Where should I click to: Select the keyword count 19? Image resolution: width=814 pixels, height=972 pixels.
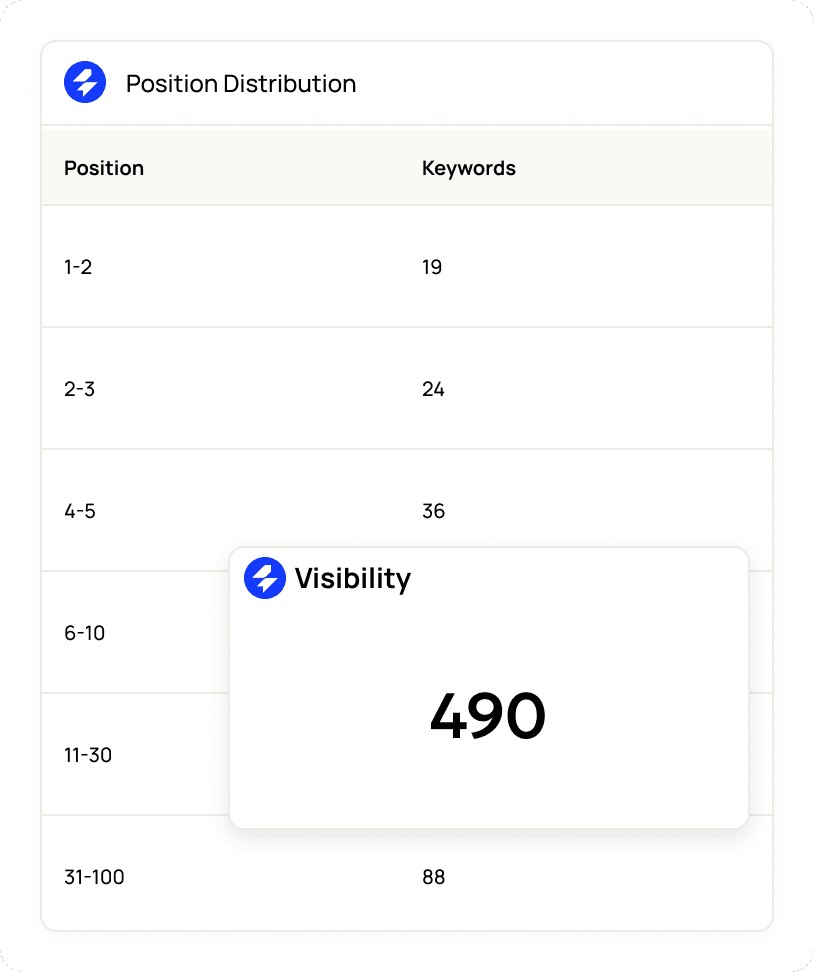point(432,267)
